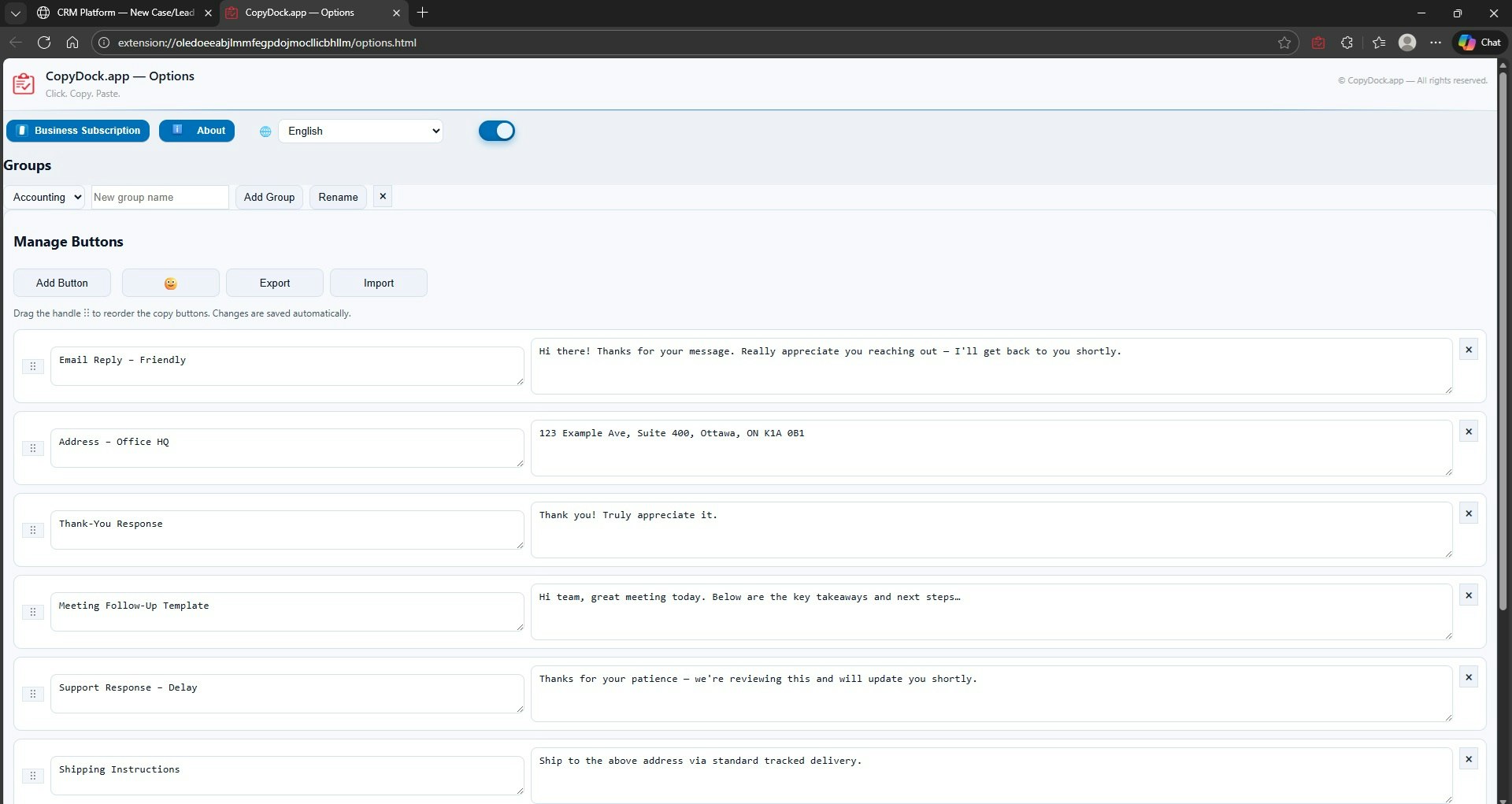
Task: Open the tab search chevron
Action: click(15, 13)
